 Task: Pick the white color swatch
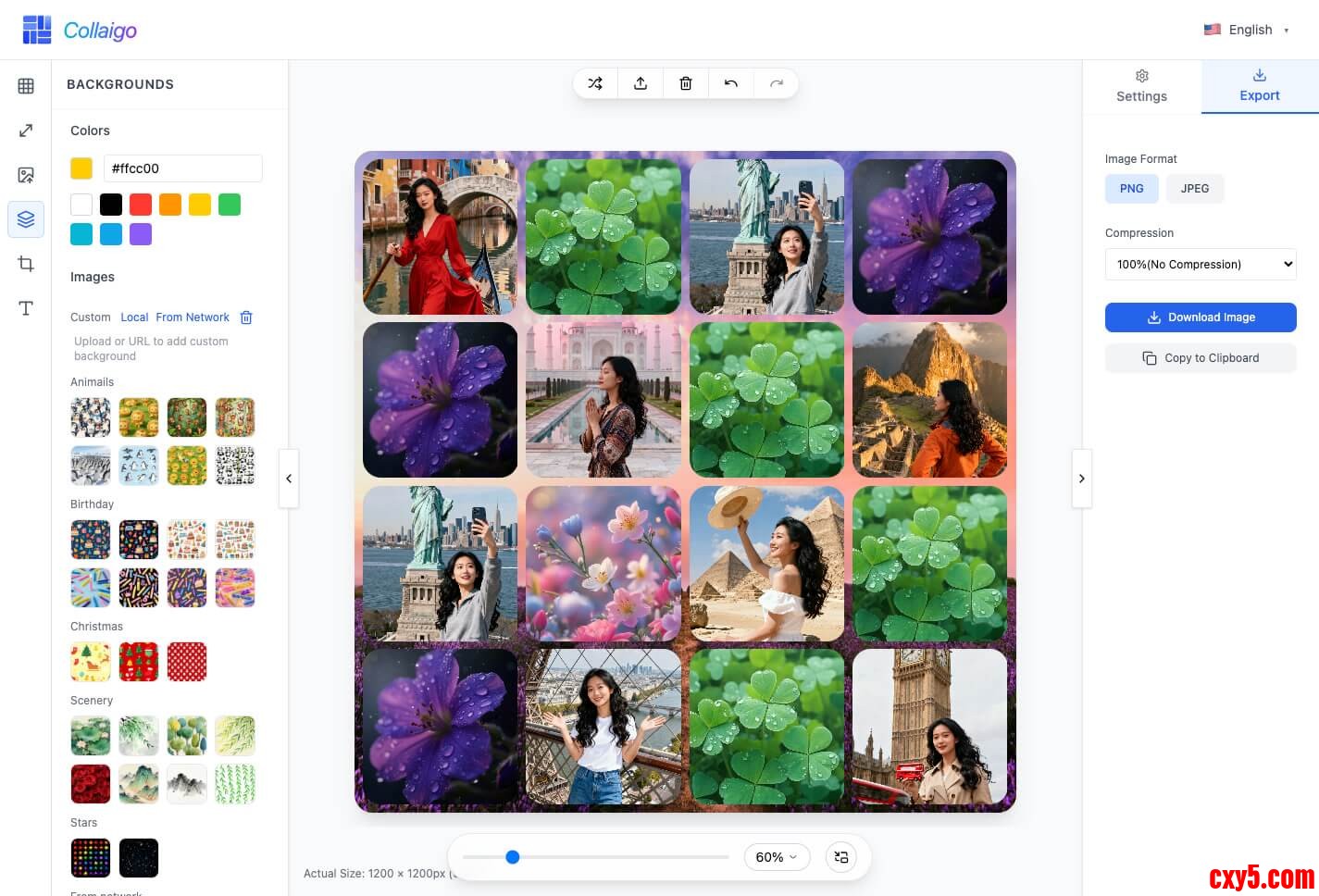[x=81, y=205]
